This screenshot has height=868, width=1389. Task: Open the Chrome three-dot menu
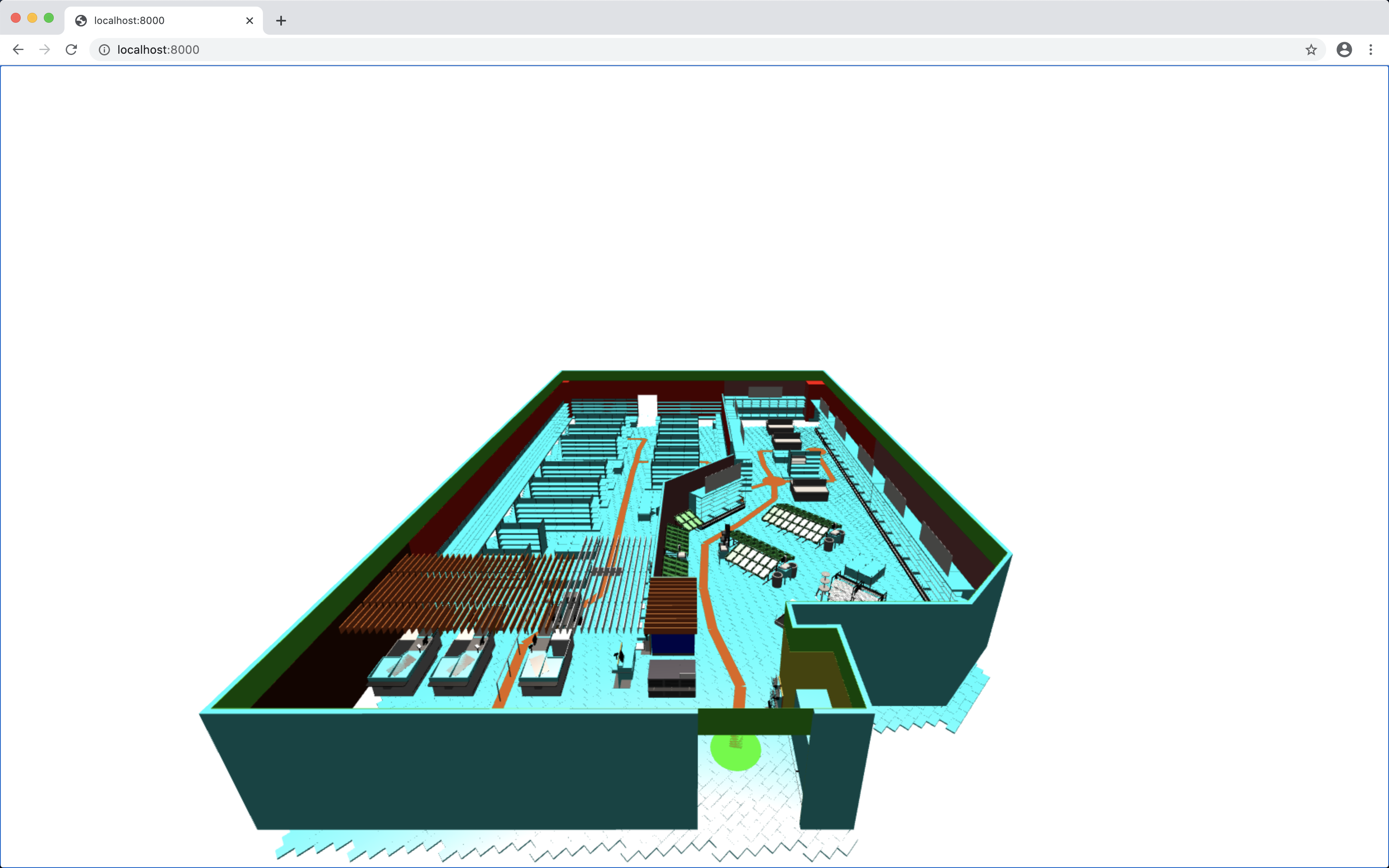click(x=1371, y=50)
